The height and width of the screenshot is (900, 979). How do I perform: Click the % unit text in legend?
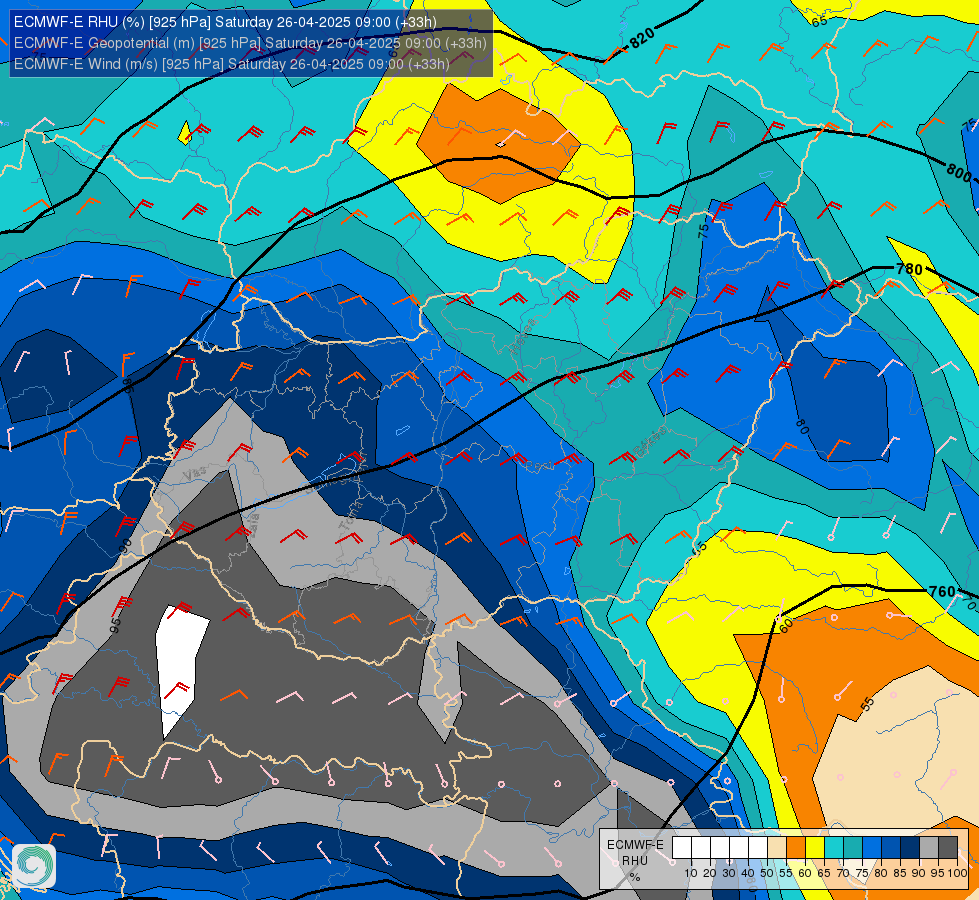coord(635,877)
